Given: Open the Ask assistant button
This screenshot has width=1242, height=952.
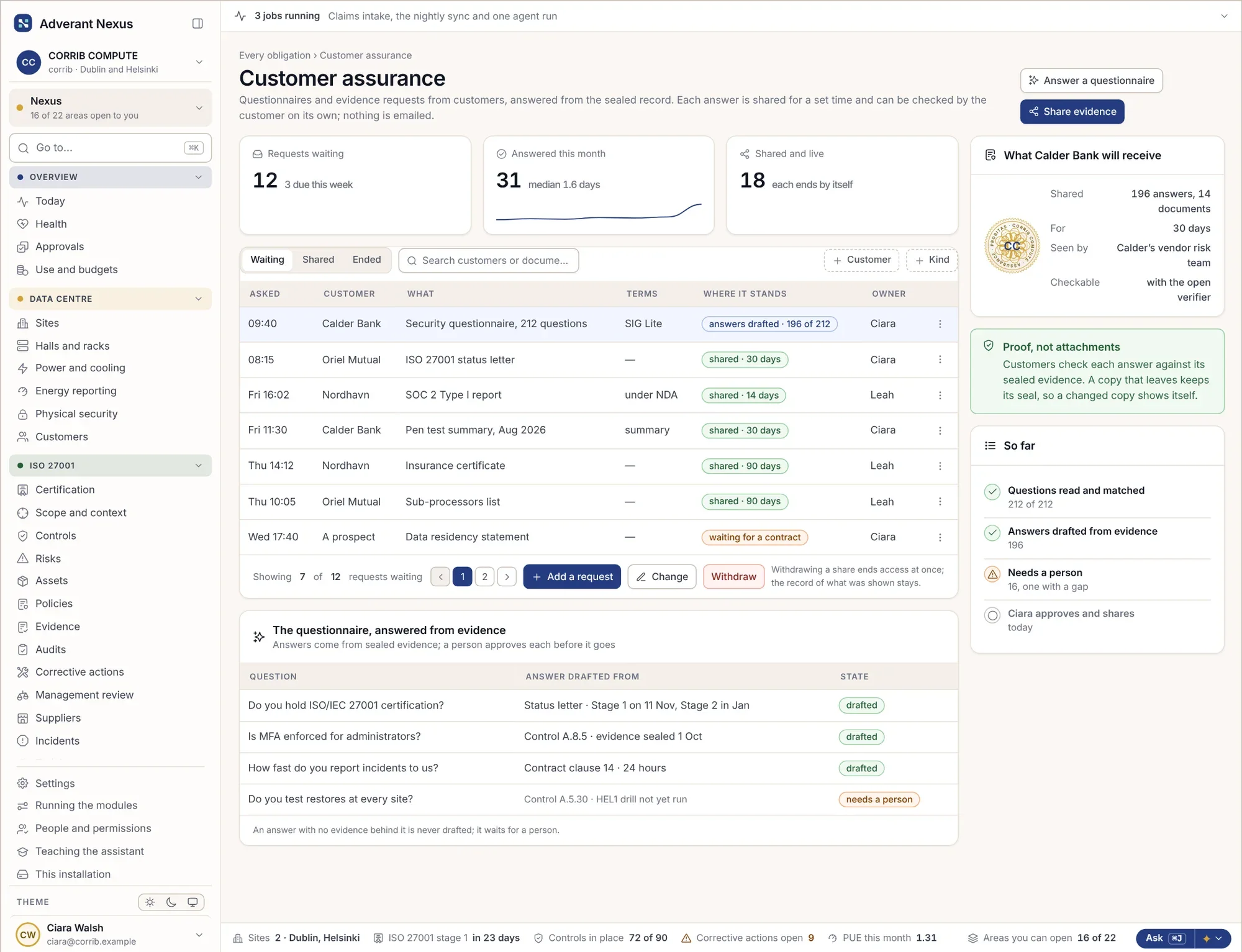Looking at the screenshot, I should 1164,938.
